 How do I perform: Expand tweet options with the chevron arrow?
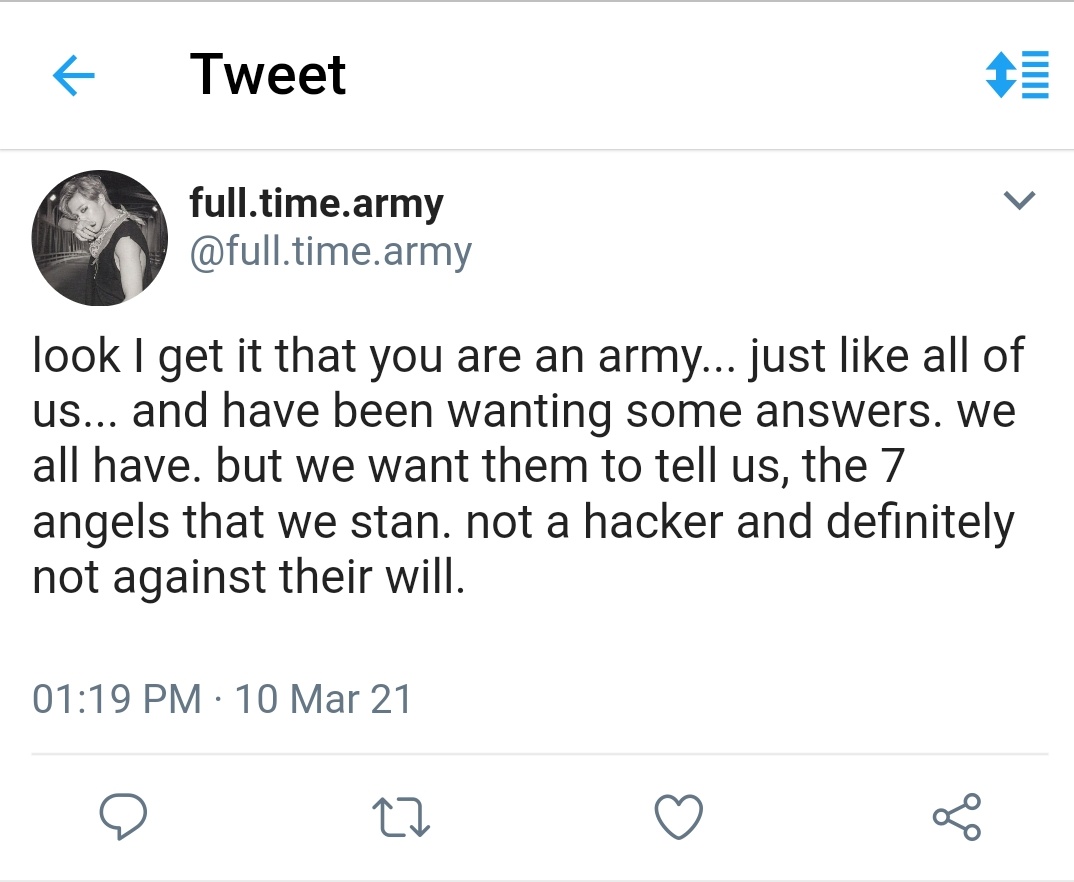pyautogui.click(x=1018, y=201)
